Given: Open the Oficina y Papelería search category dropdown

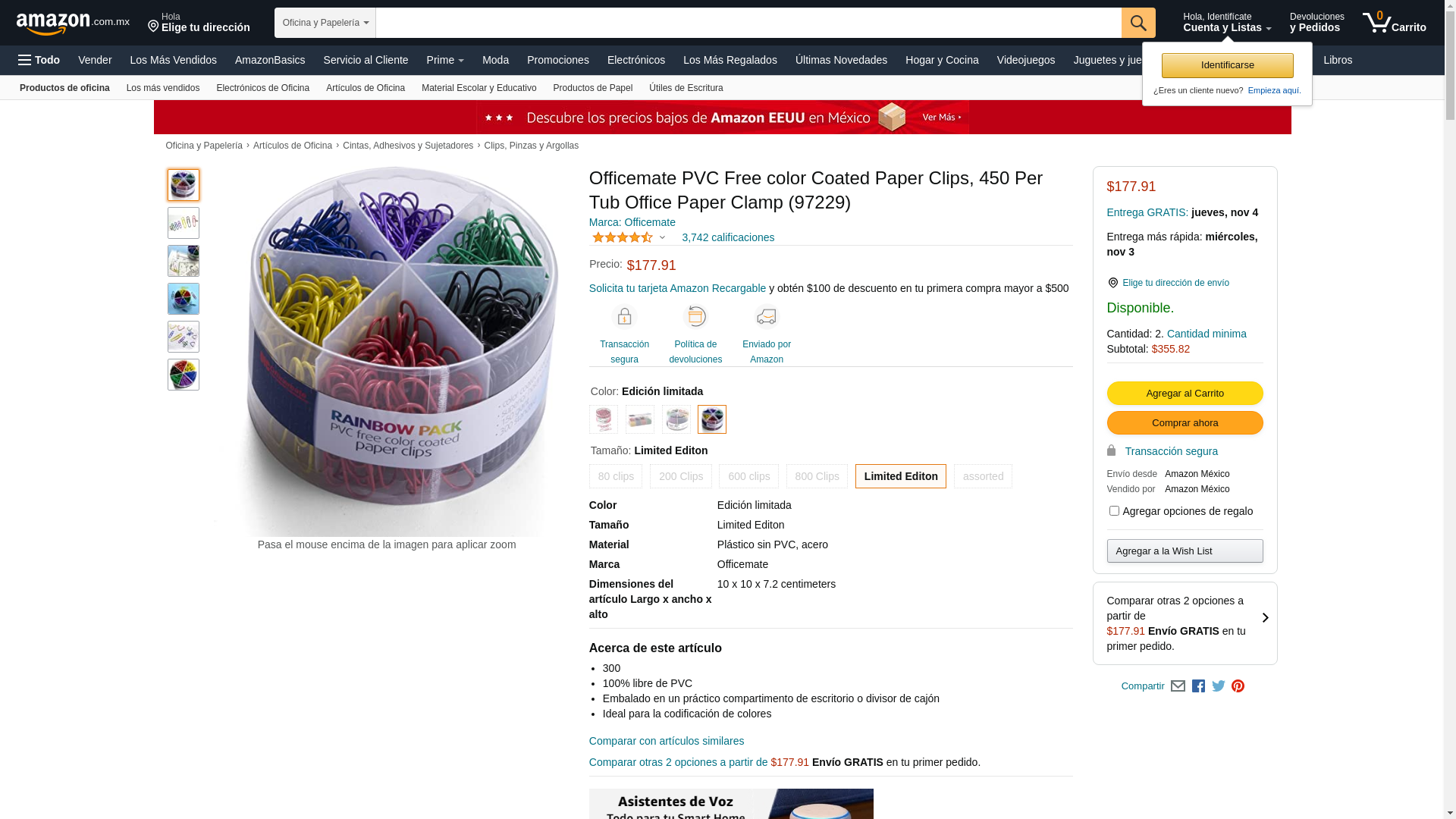Looking at the screenshot, I should (325, 23).
